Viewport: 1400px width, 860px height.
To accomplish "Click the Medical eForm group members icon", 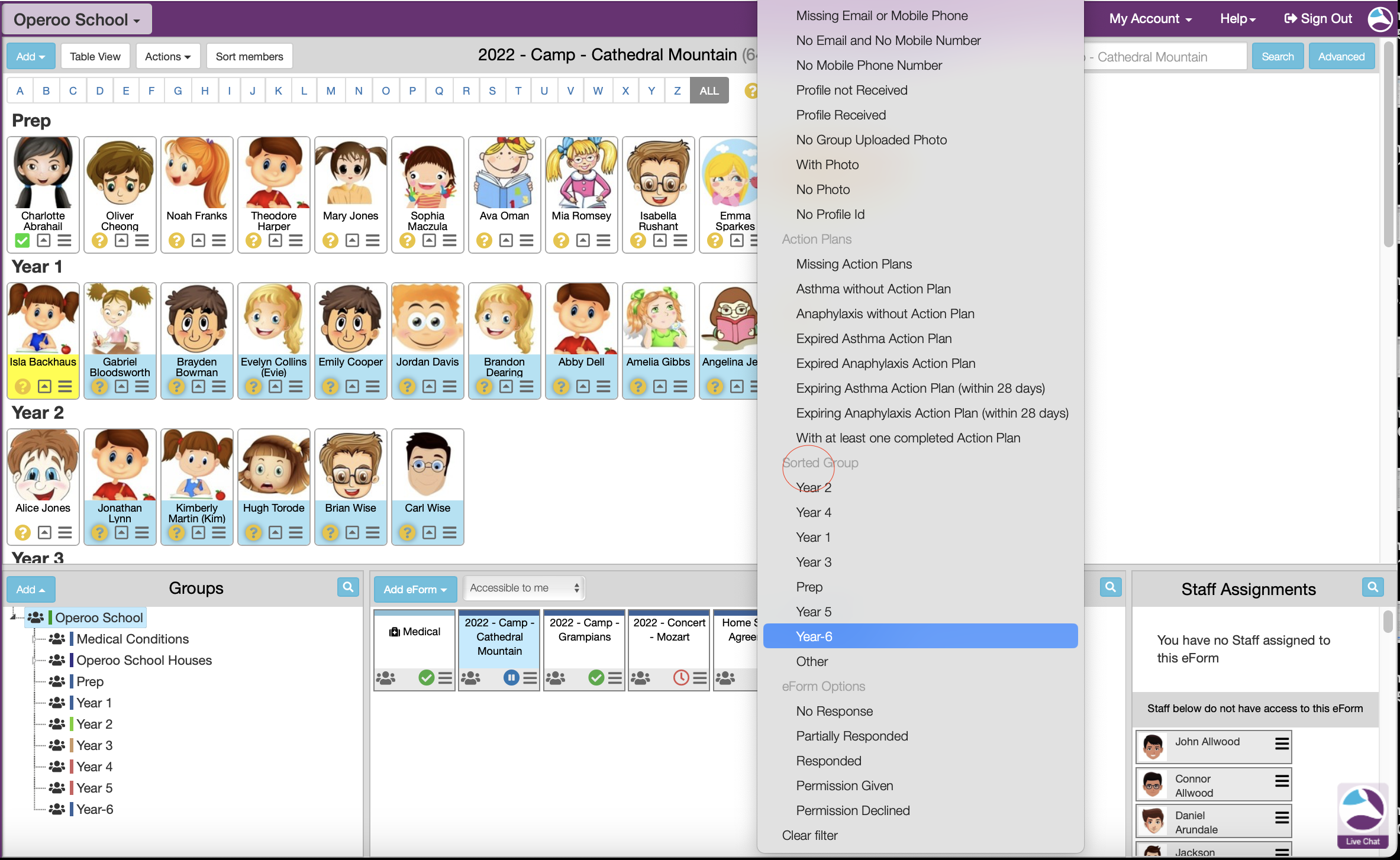I will click(386, 678).
